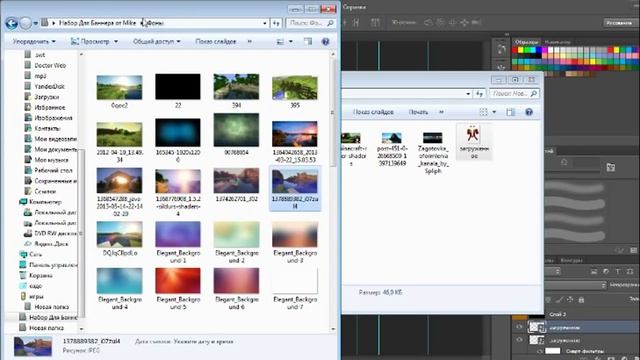
Task: Open the preview pane icon in left Explorer
Action: [308, 42]
